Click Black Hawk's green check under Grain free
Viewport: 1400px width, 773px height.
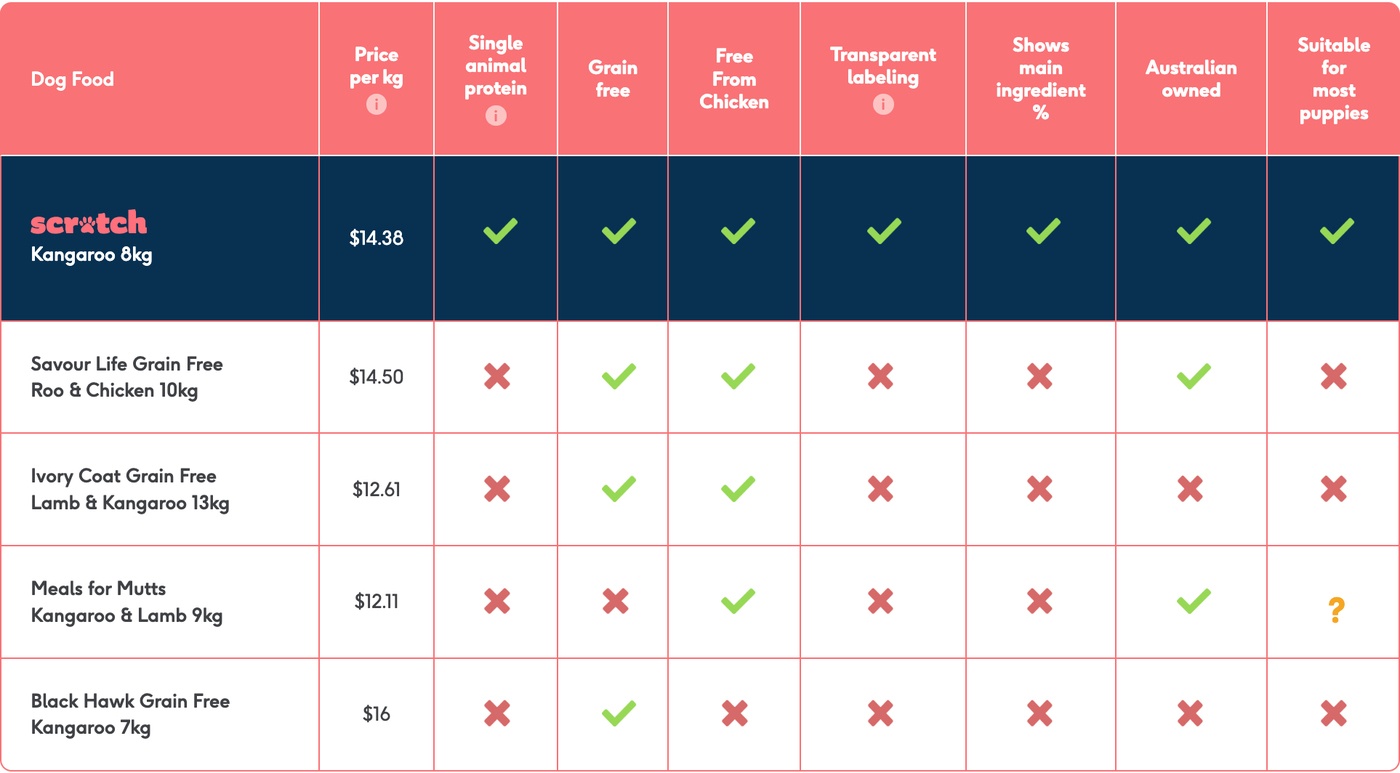(x=619, y=714)
